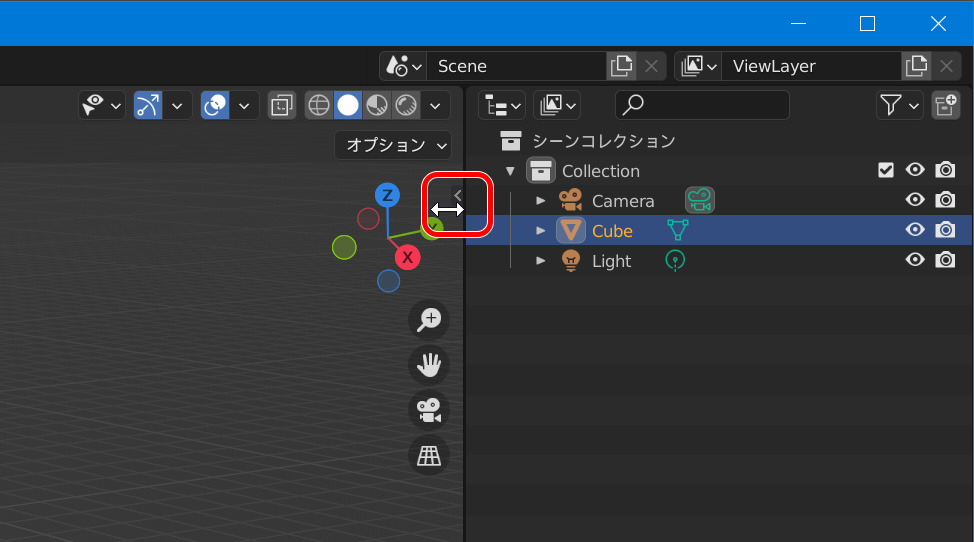
Task: Disable Cube in renders
Action: (945, 229)
